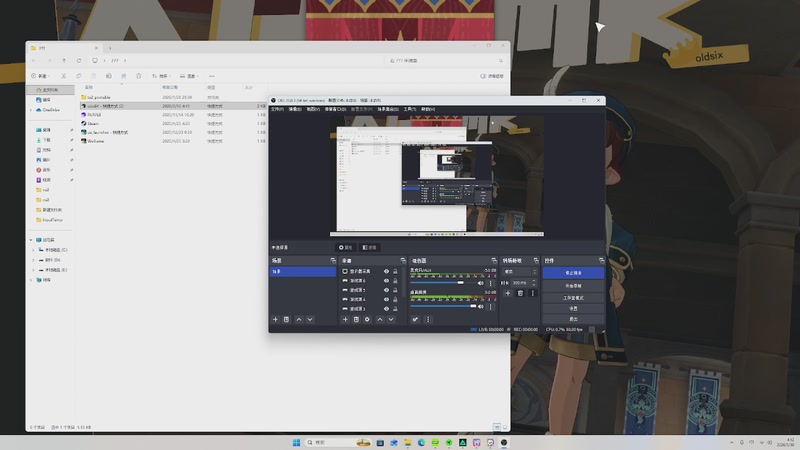Open OBS 场景集合(S) Scene Collection menu

point(388,109)
